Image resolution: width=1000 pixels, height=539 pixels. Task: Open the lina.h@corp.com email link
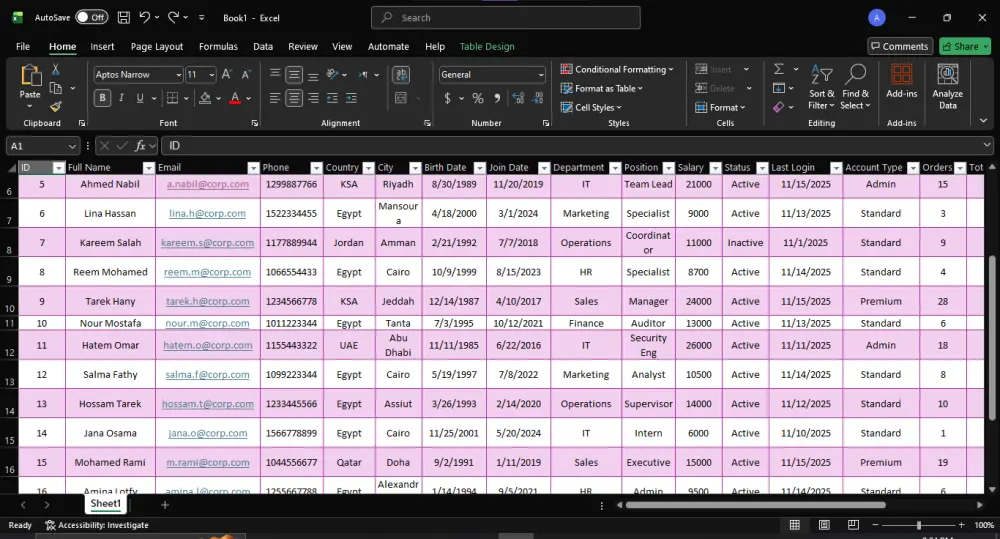click(x=207, y=214)
